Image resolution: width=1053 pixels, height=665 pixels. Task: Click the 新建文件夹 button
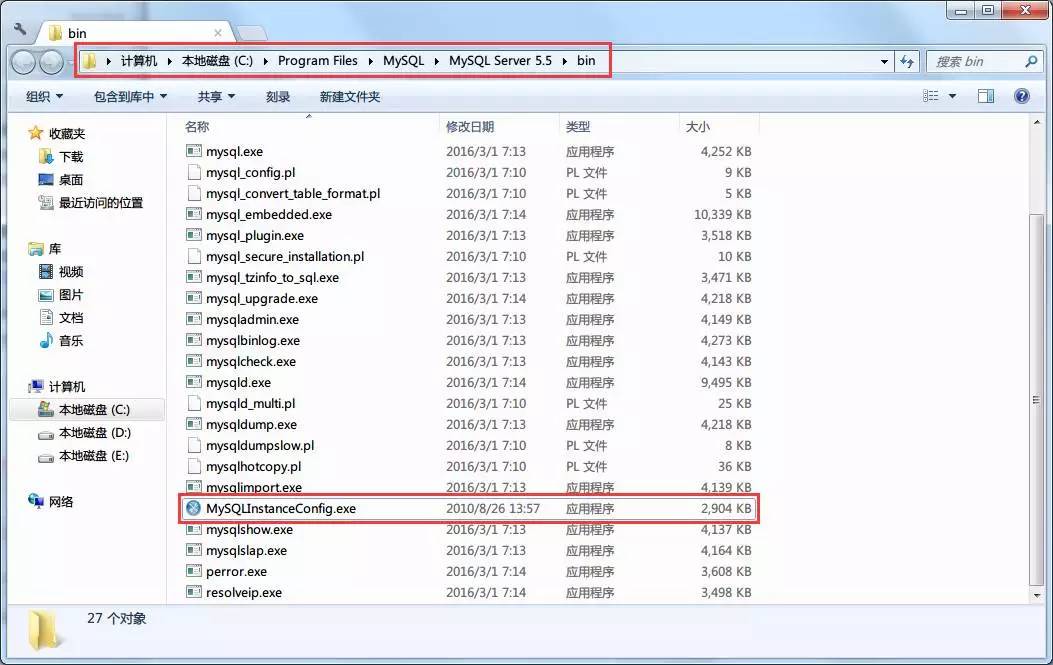point(350,97)
